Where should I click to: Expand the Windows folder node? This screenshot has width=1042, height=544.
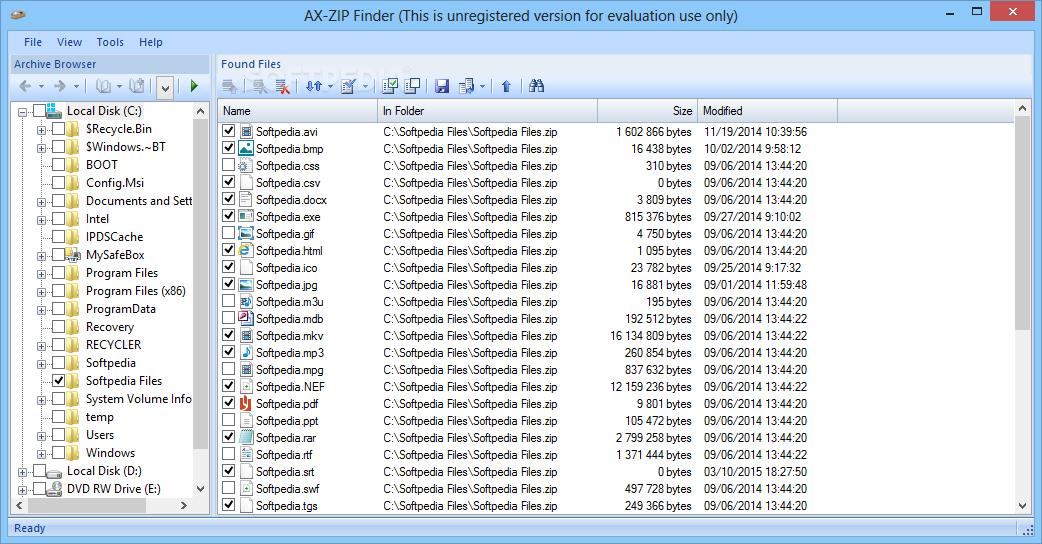(41, 454)
